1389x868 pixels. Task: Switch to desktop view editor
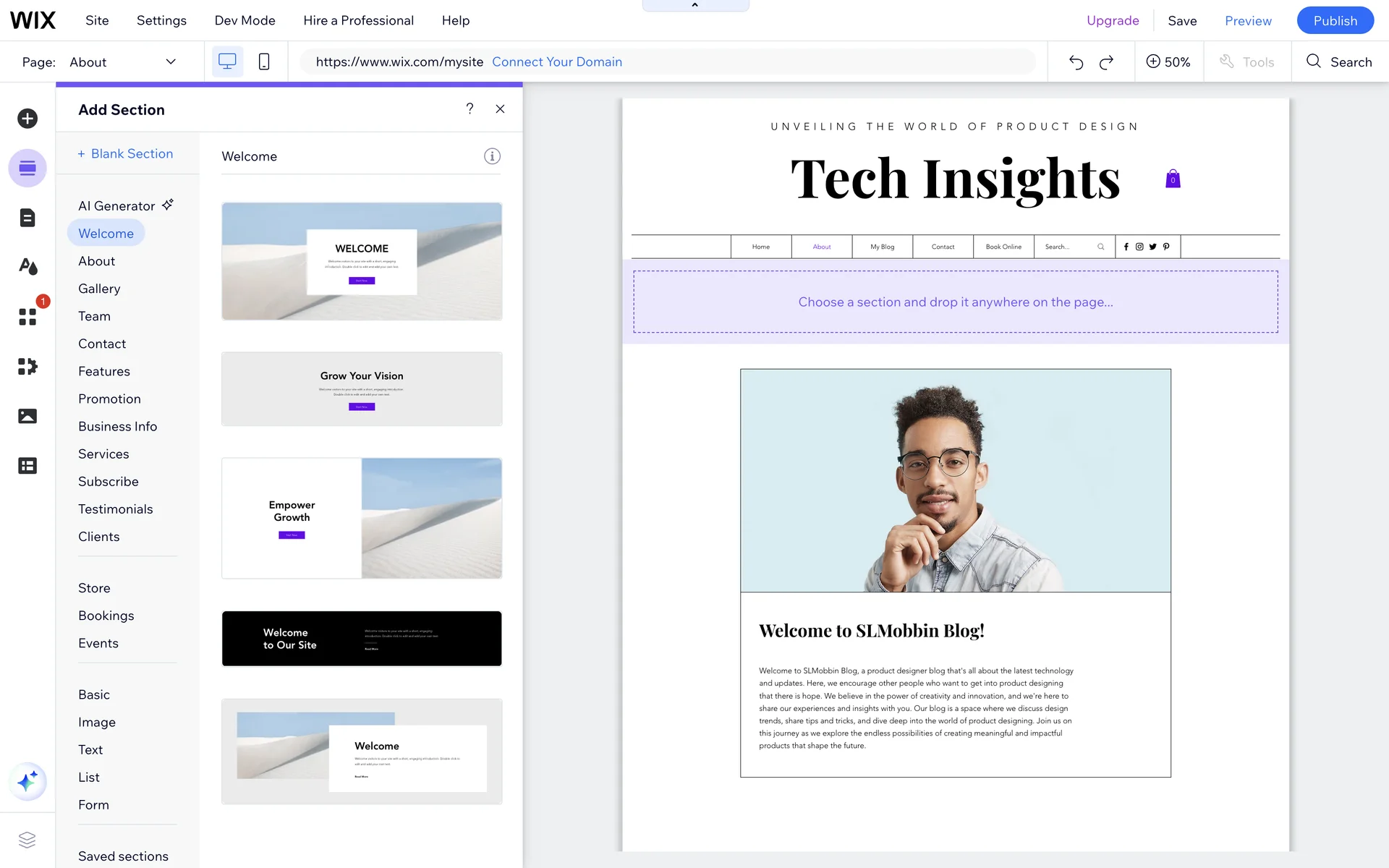227,62
